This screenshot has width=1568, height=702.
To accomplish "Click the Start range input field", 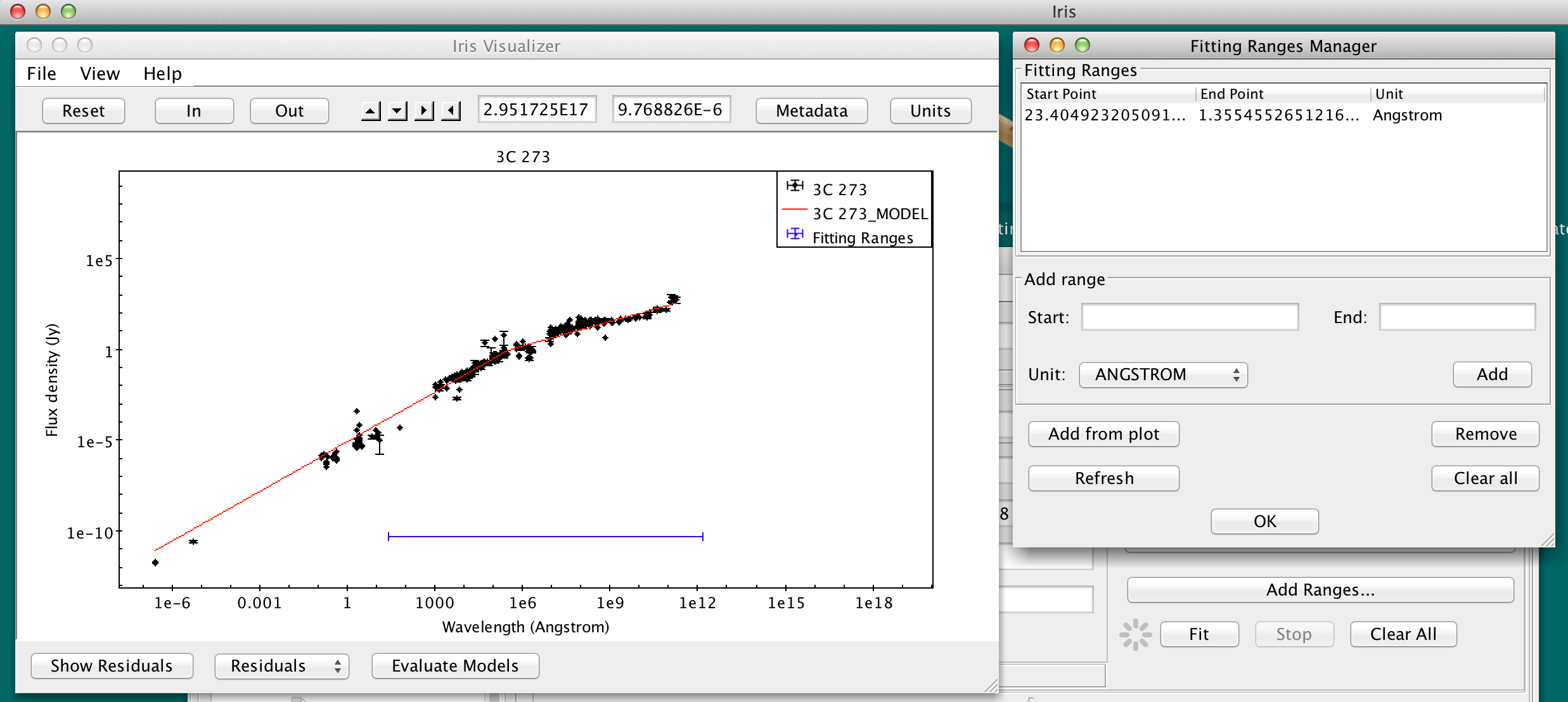I will (1190, 317).
